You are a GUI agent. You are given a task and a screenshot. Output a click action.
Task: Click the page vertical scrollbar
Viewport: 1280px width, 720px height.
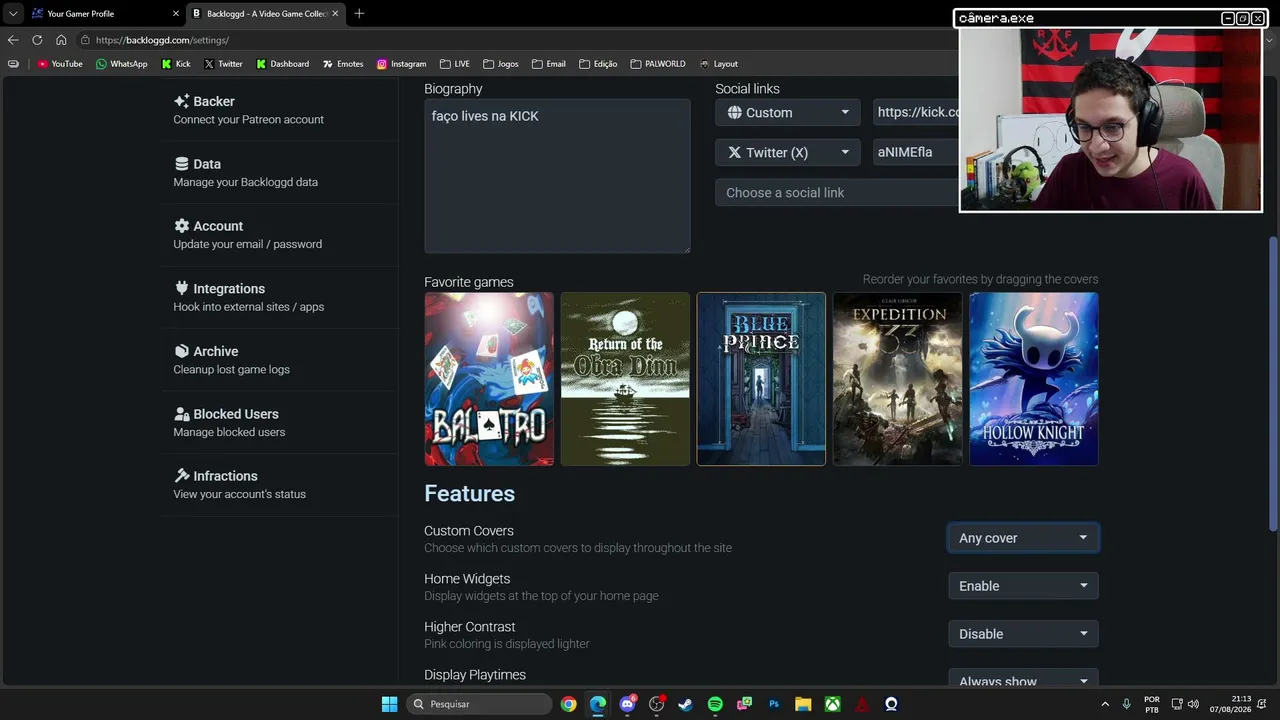[x=1273, y=383]
